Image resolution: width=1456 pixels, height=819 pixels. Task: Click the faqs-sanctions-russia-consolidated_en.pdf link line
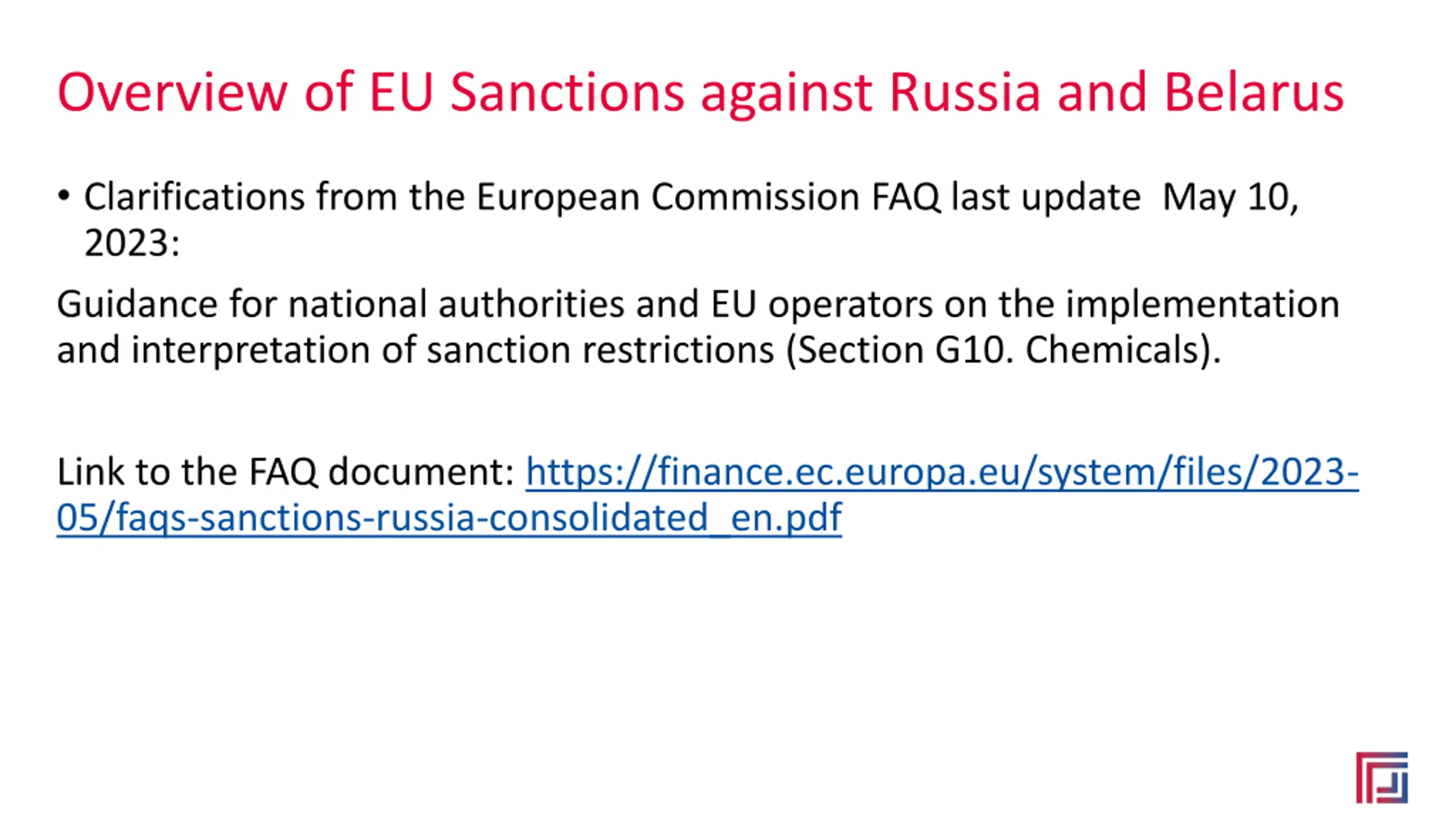click(449, 518)
